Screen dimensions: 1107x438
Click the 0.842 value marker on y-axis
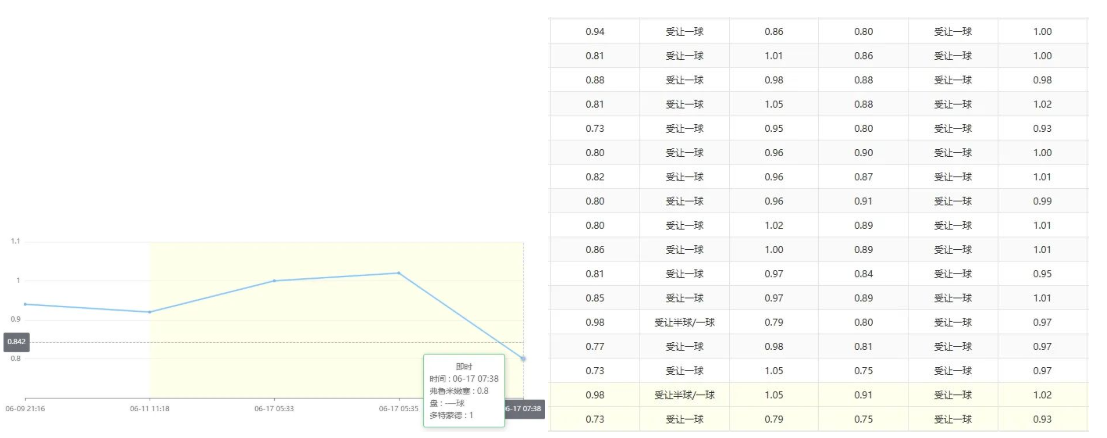click(16, 342)
